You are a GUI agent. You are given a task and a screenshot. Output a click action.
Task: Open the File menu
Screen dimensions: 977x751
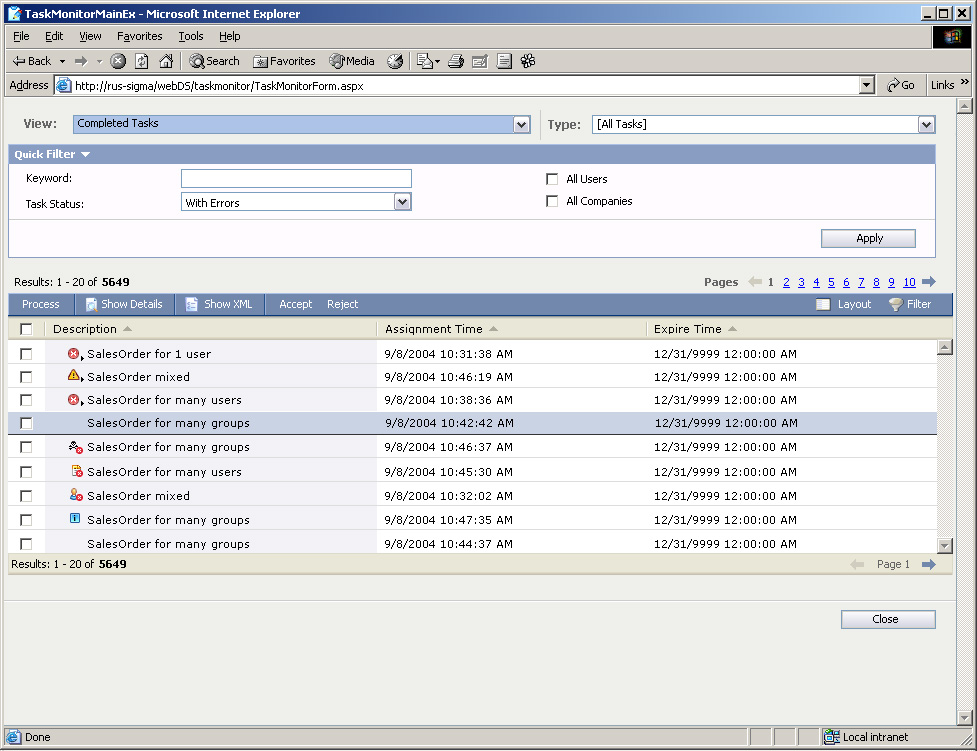point(21,36)
